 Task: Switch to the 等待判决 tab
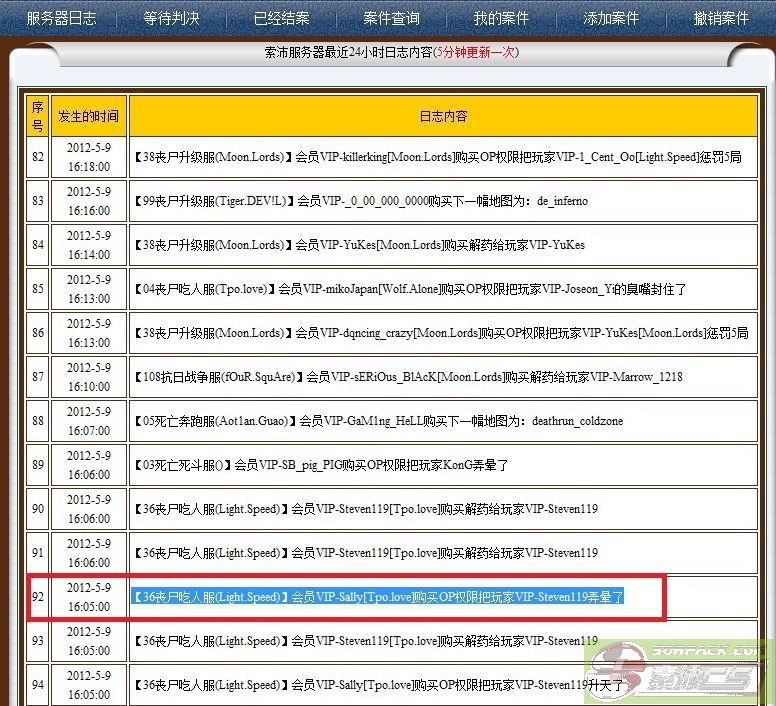point(171,18)
